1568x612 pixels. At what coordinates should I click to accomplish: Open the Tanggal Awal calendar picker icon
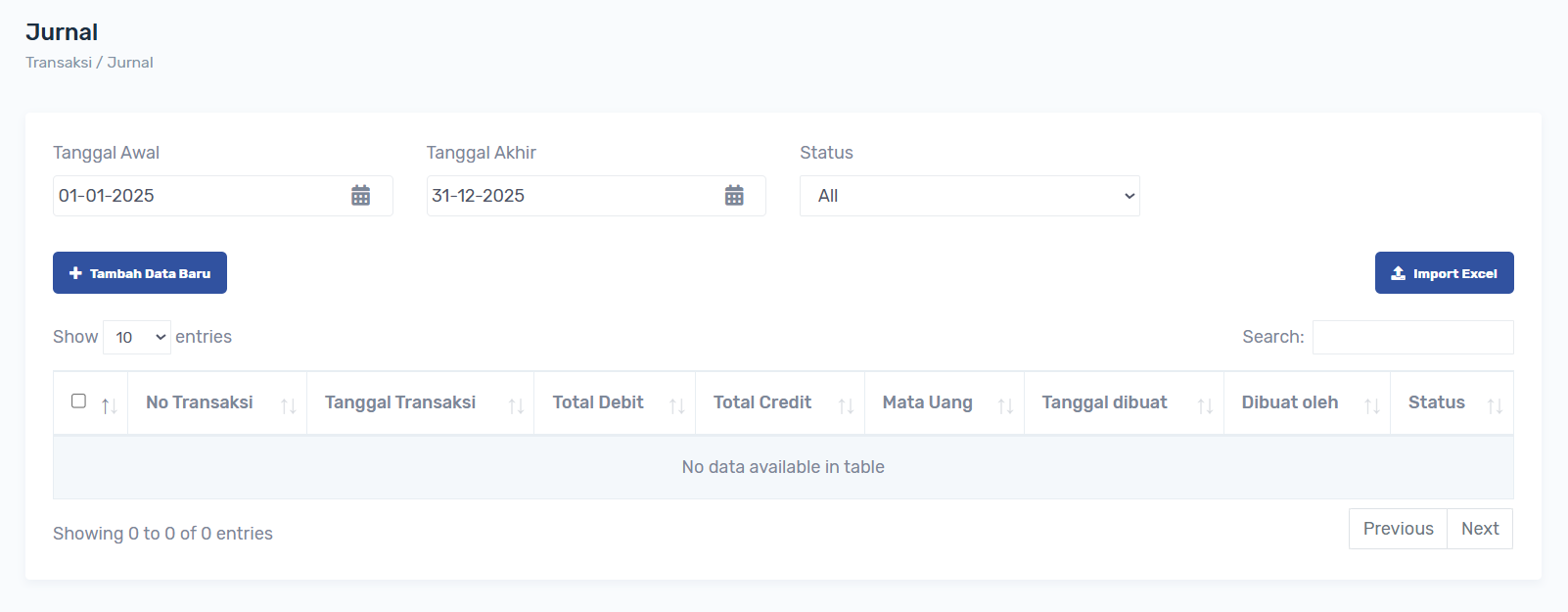click(360, 196)
